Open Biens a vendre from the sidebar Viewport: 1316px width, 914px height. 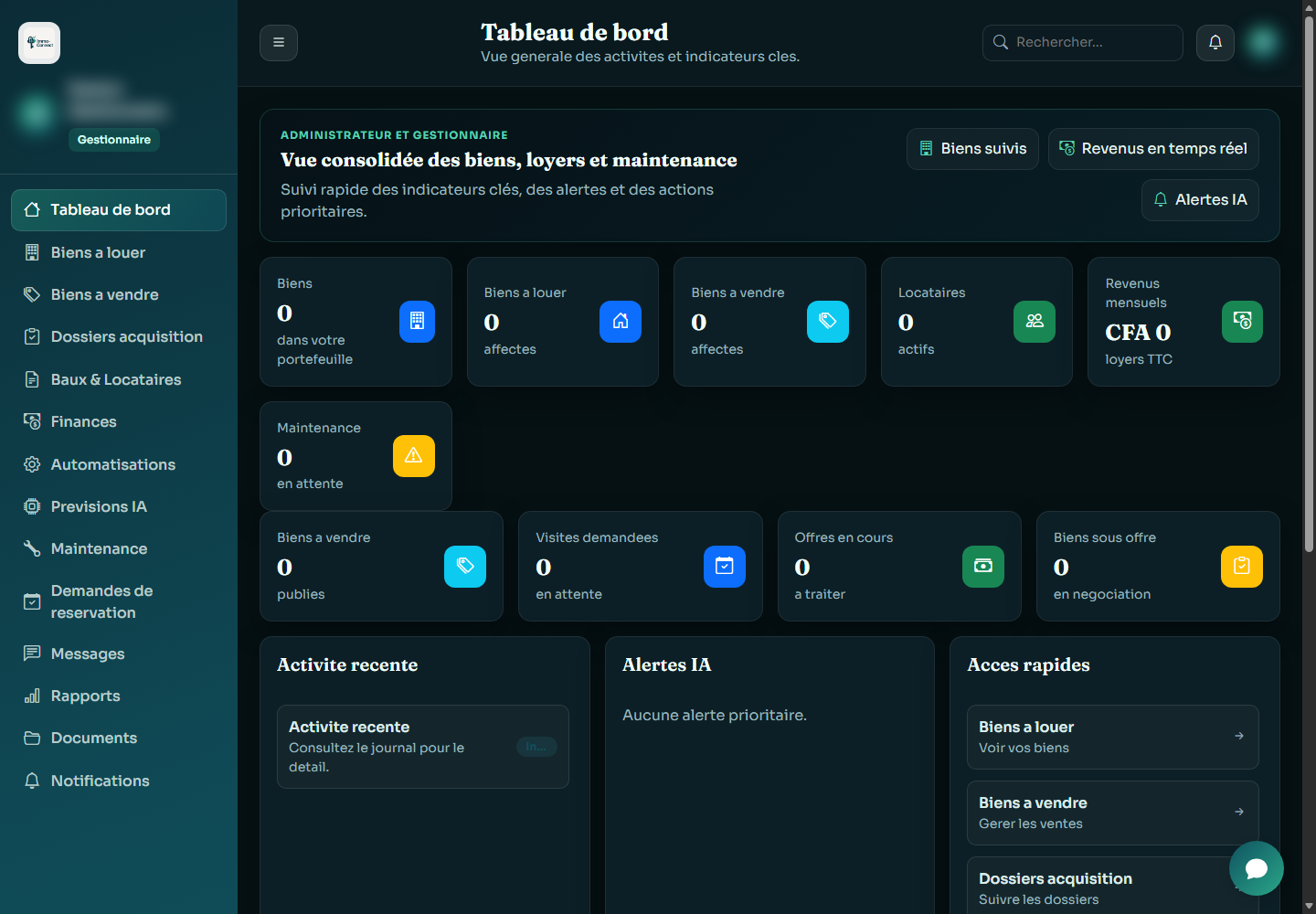[x=119, y=294]
